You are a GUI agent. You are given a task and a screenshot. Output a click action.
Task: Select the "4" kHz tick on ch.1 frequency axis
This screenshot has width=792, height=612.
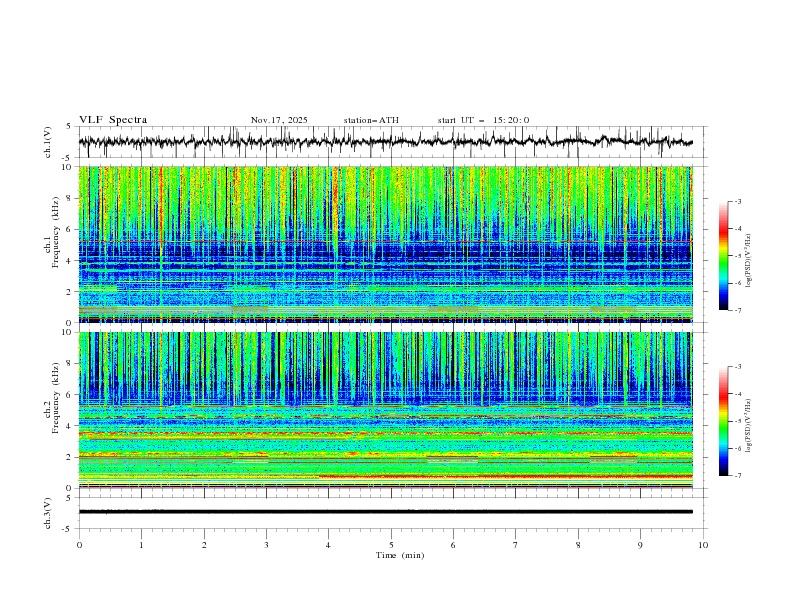pos(70,261)
